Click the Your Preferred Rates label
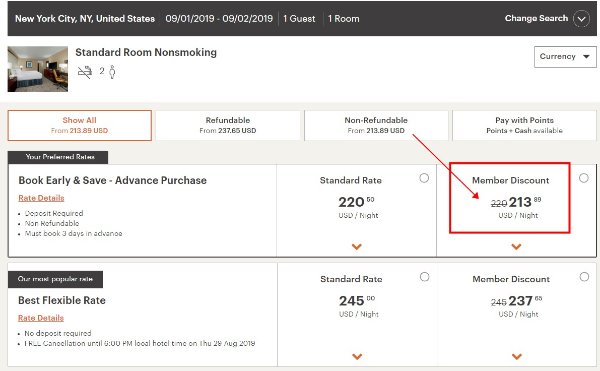Viewport: 600px width, 371px height. [x=58, y=157]
